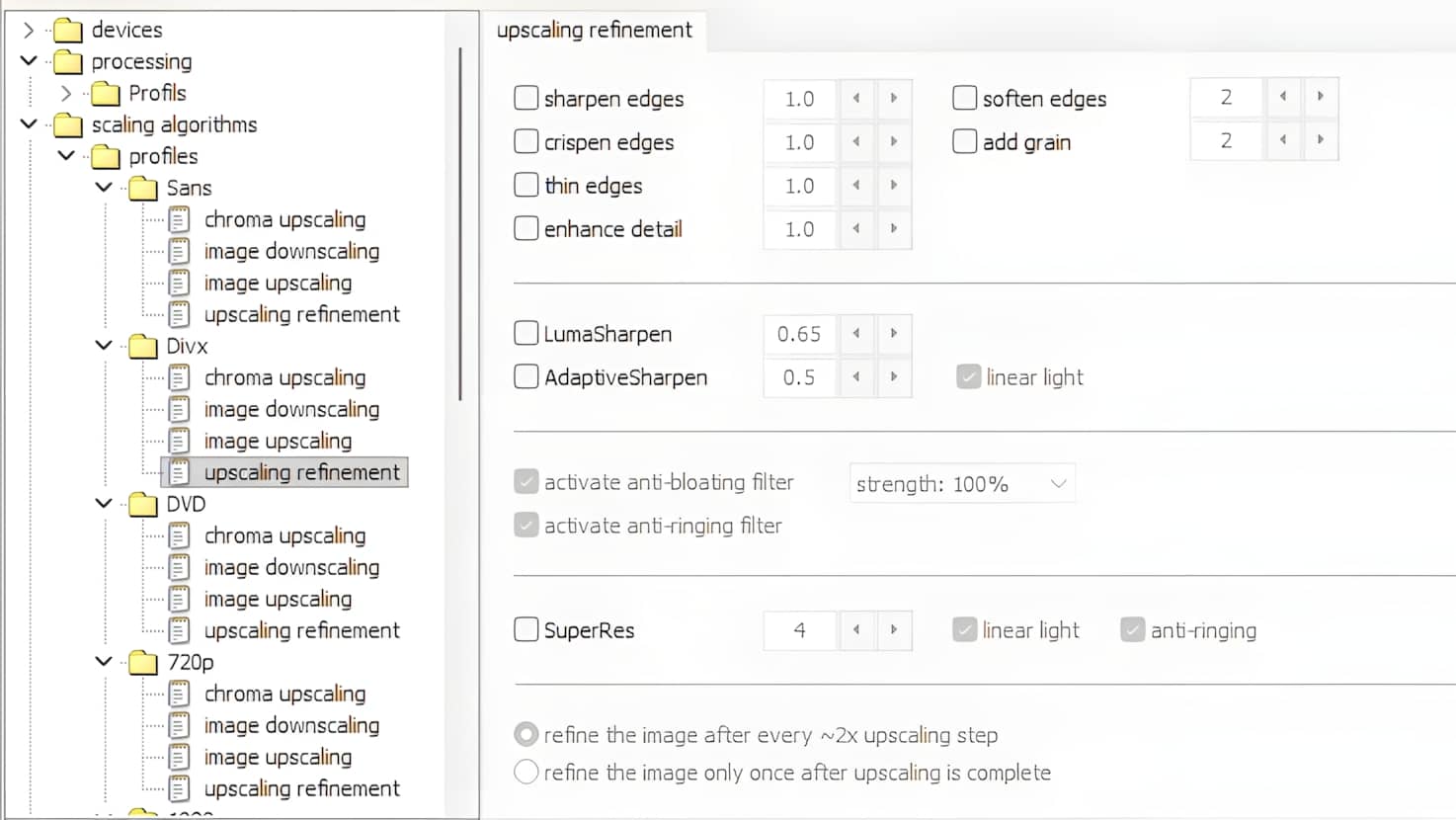Select refine only once after upscaling complete
The image size is (1456, 820).
click(526, 773)
